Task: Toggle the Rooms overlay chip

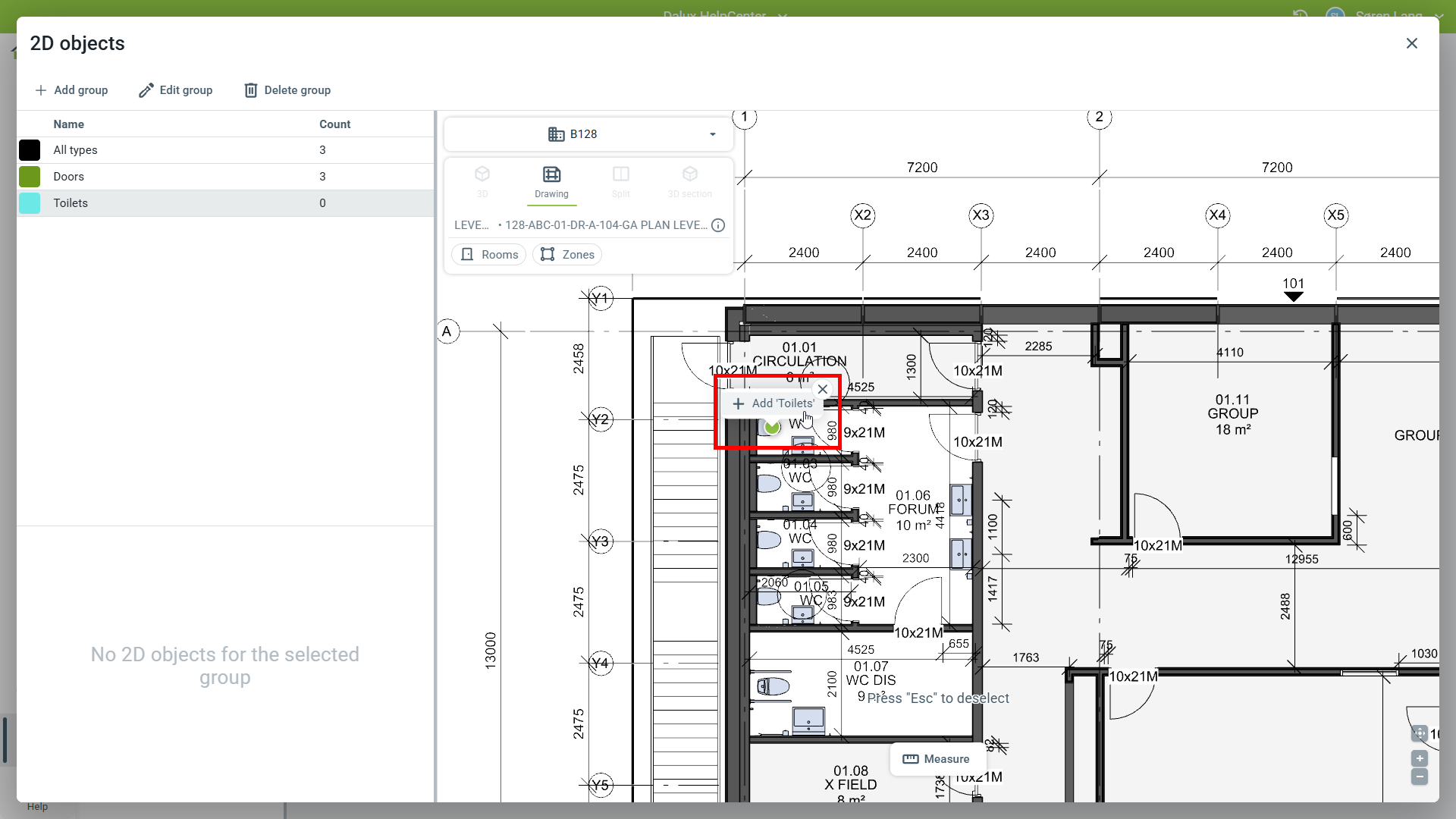Action: coord(489,255)
